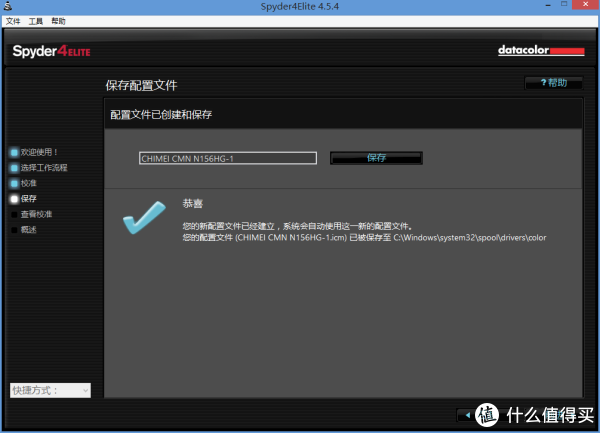This screenshot has width=600, height=433.
Task: Maximize the Spyder4Elite window
Action: 564,4
